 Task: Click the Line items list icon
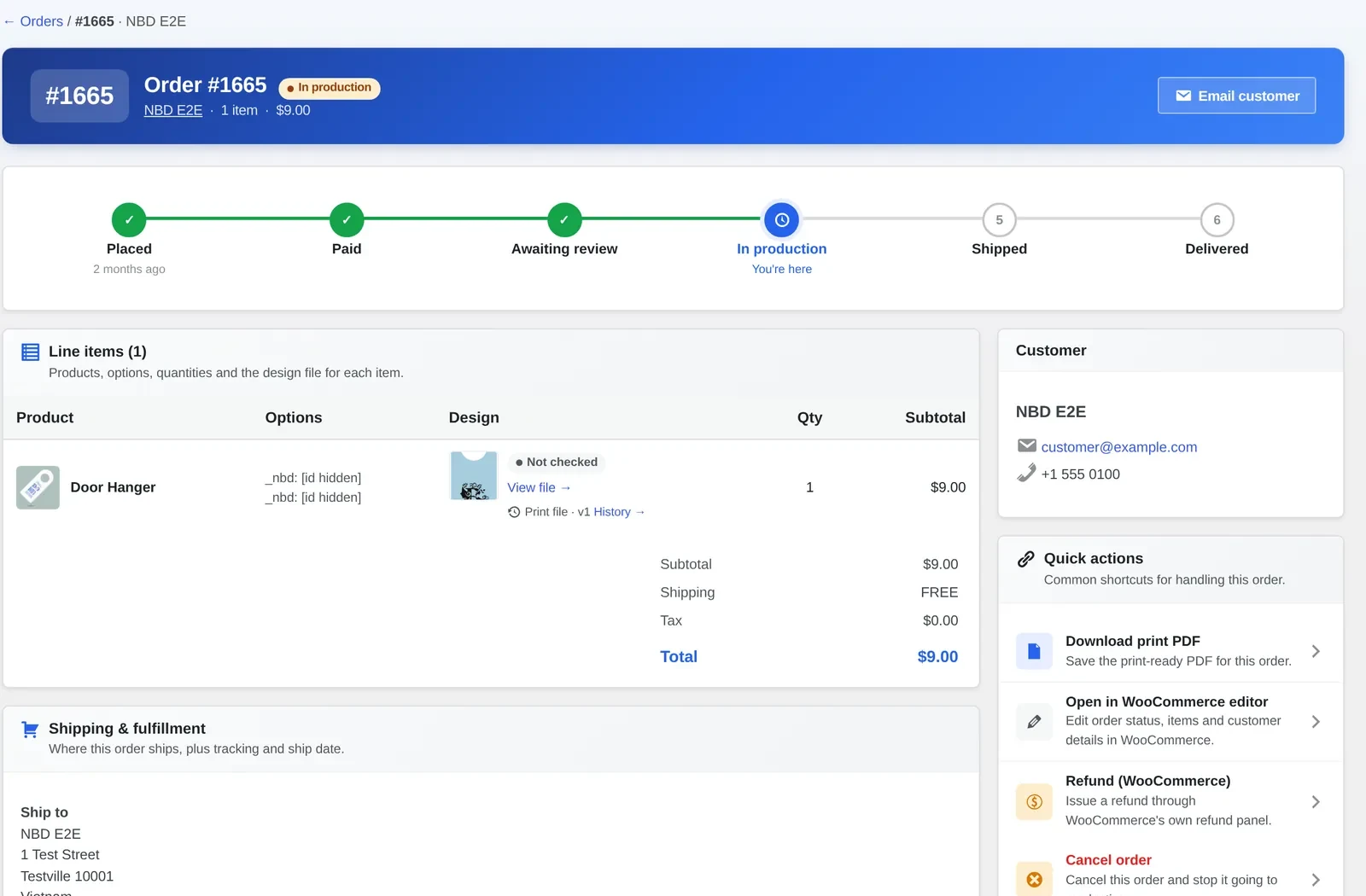[x=31, y=352]
